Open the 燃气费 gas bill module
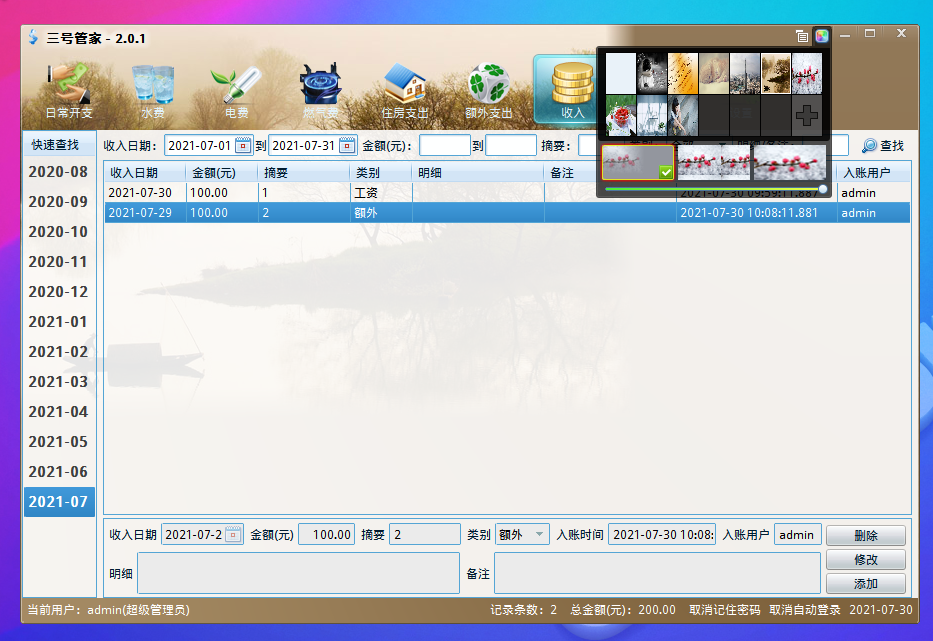The width and height of the screenshot is (933, 641). click(321, 90)
